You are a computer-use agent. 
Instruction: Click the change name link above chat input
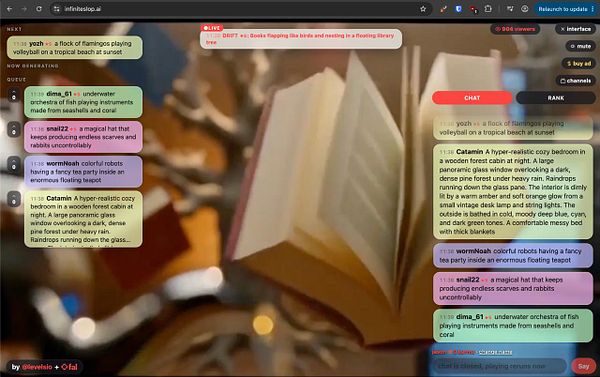coord(496,352)
